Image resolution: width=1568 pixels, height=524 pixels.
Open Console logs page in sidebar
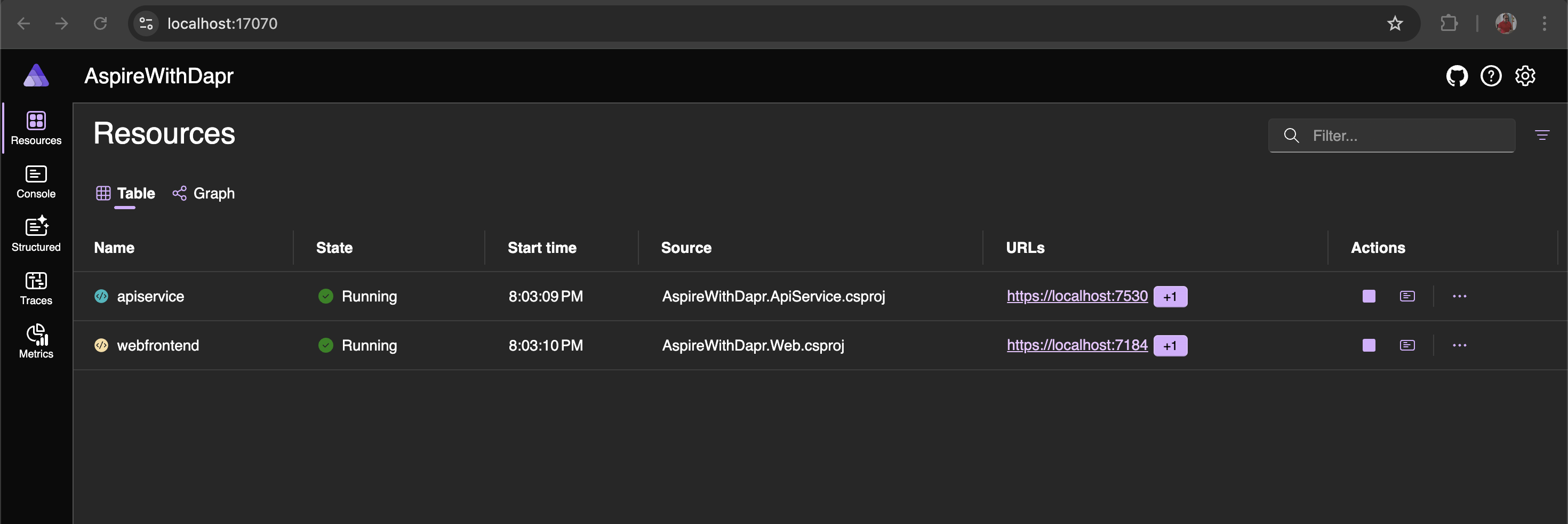pyautogui.click(x=36, y=181)
